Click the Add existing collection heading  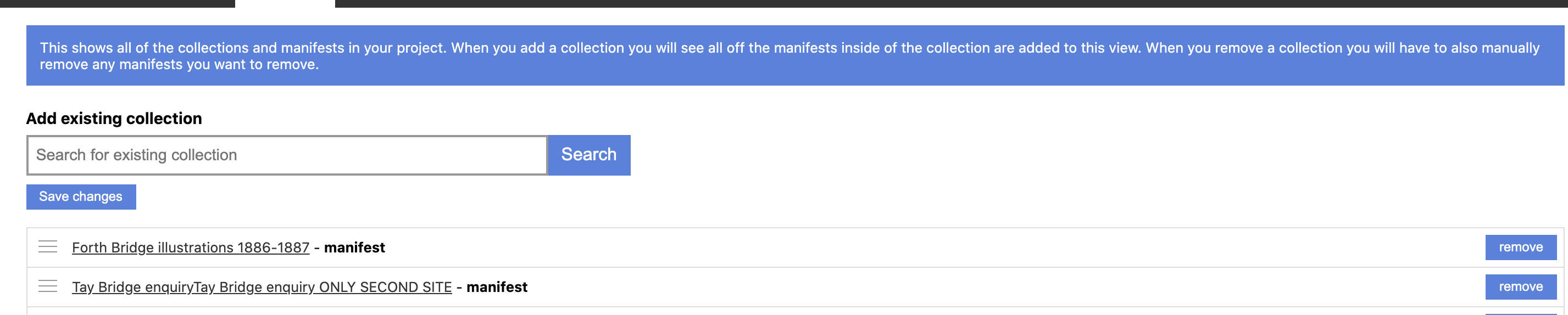click(x=114, y=119)
